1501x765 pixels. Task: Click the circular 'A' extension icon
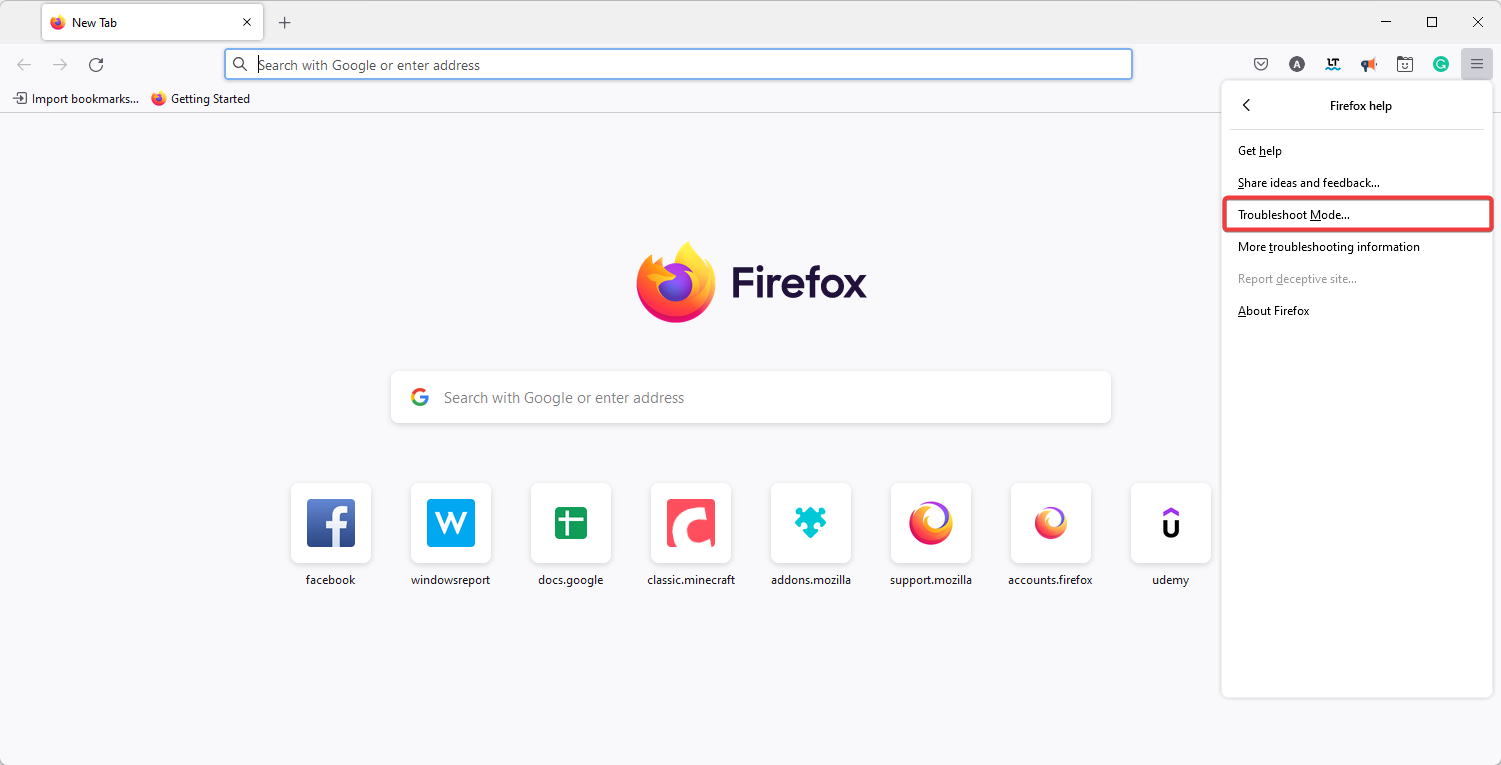click(1297, 64)
